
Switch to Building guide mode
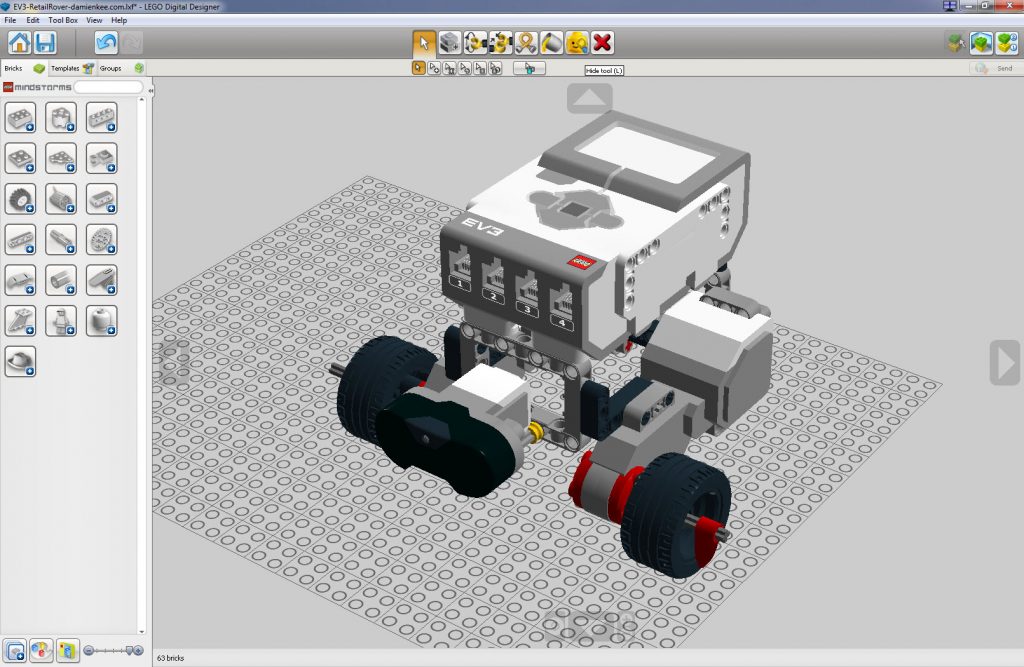point(1006,43)
